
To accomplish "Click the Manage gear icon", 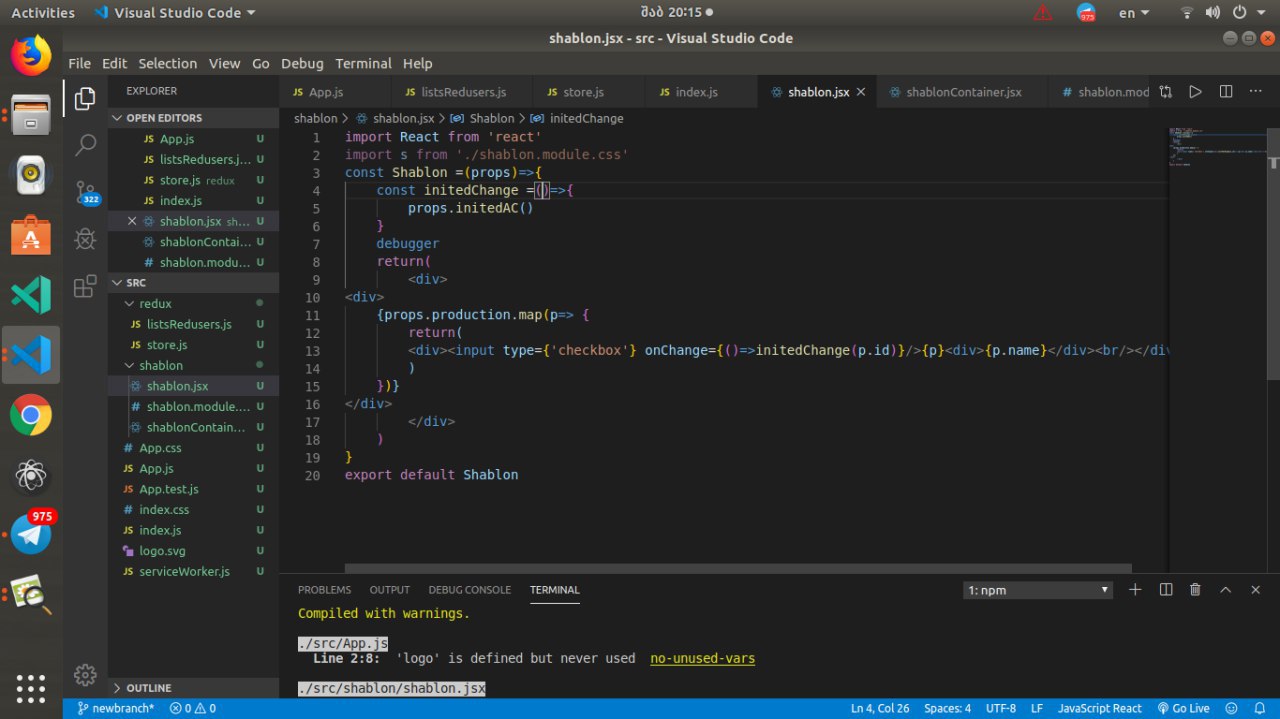I will (85, 674).
